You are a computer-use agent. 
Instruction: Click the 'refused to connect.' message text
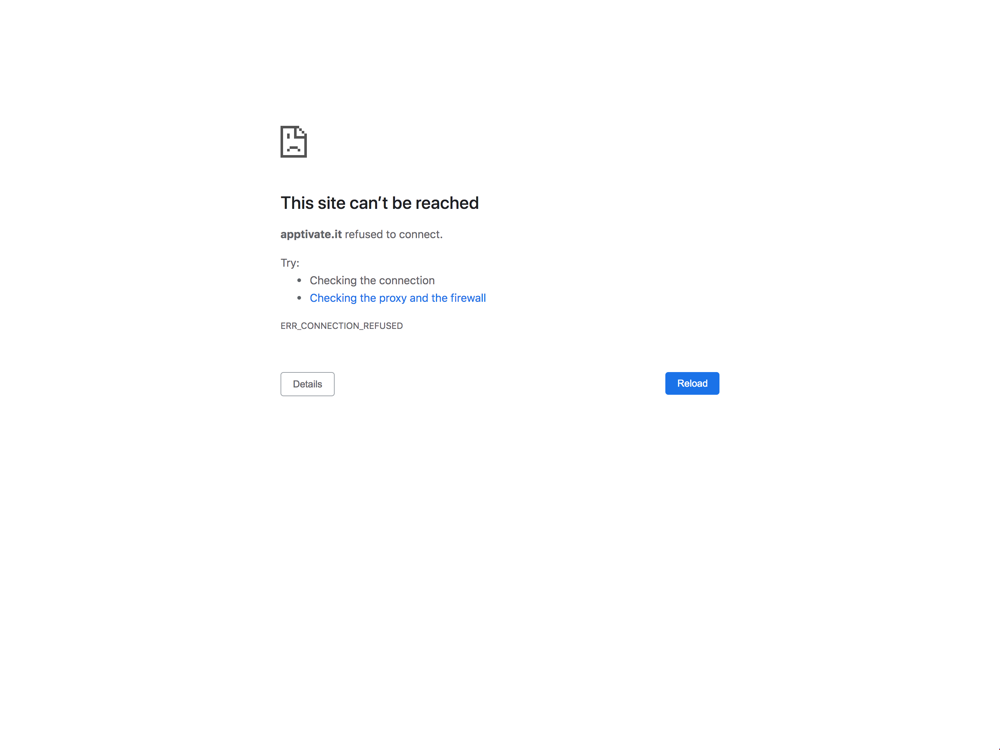393,234
